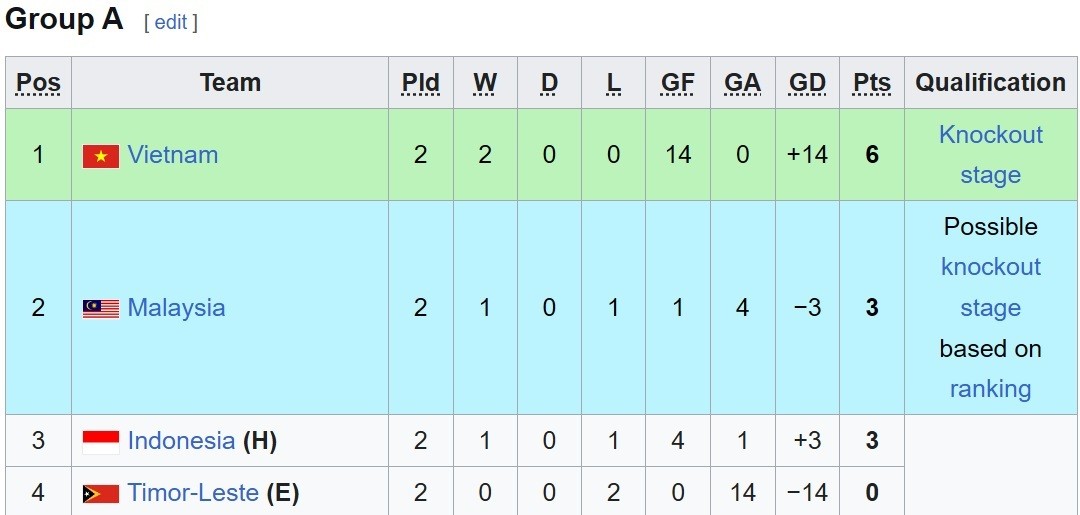Viewport: 1080px width, 515px height.
Task: Follow the Knockout stage link for Vietnam
Action: click(x=990, y=136)
